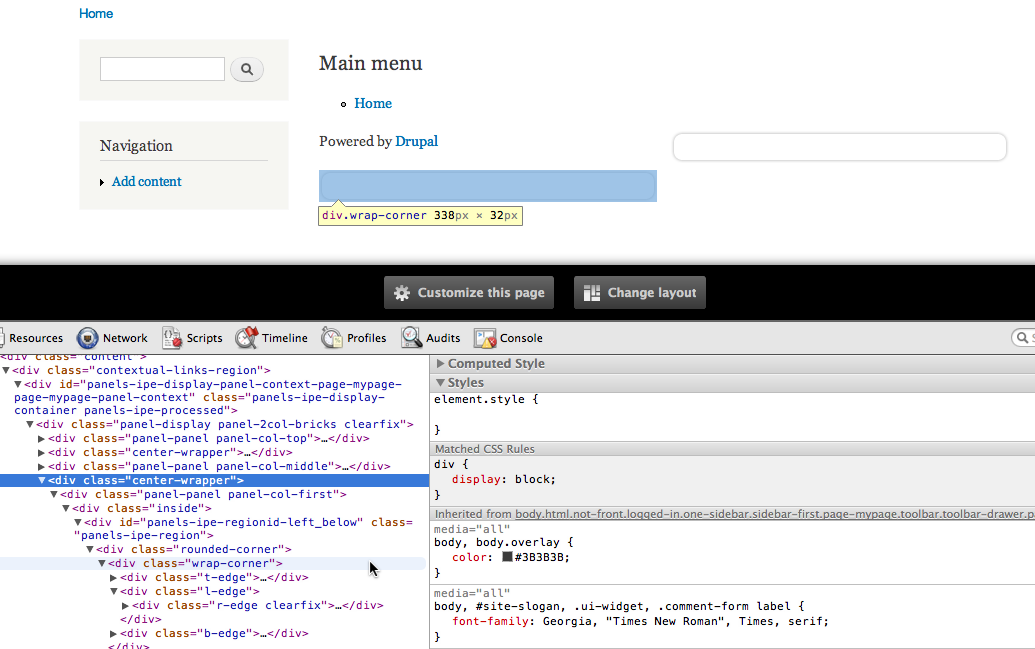Click the DevTools search field
Image resolution: width=1035 pixels, height=649 pixels.
1023,337
